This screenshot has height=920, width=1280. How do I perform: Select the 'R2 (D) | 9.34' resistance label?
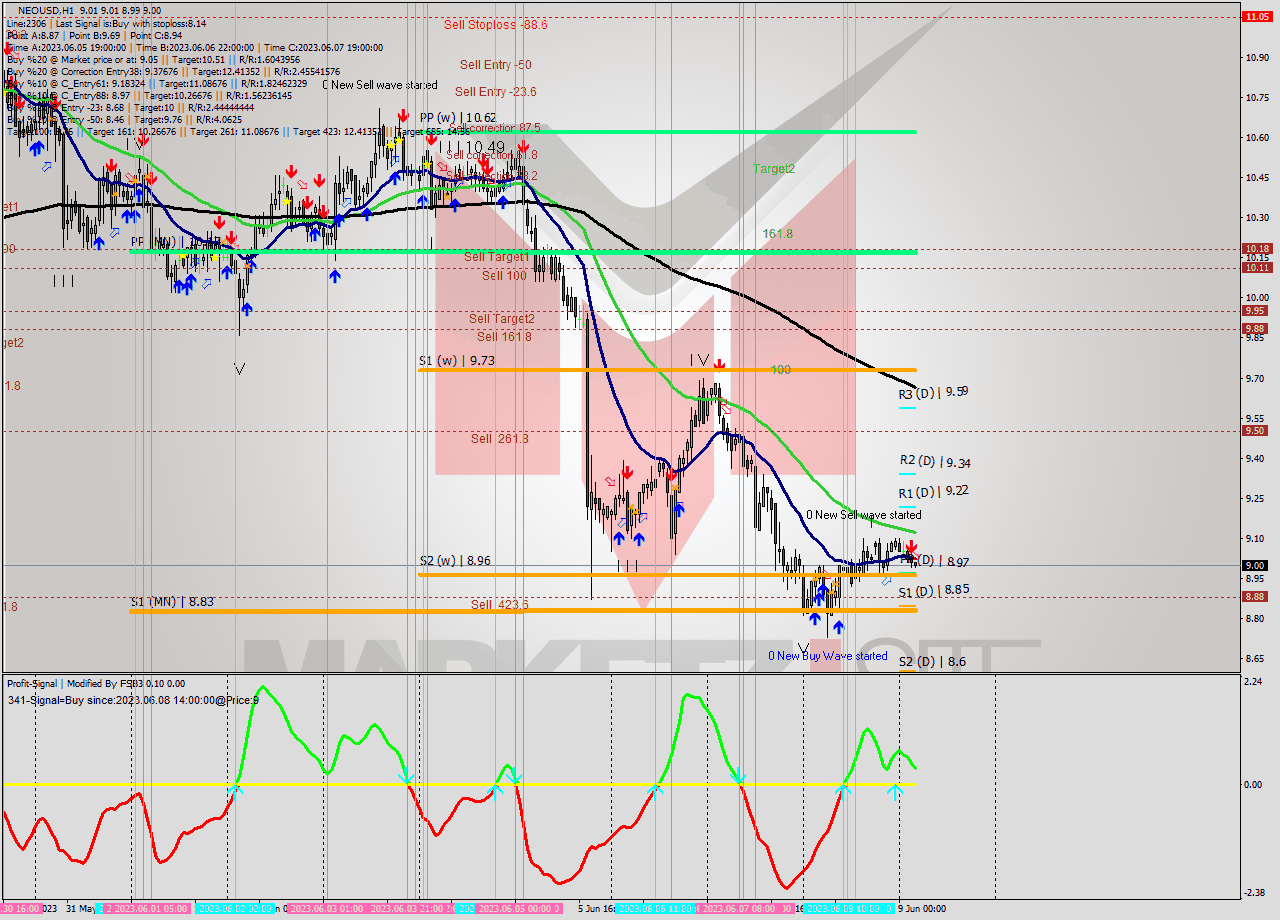click(934, 462)
